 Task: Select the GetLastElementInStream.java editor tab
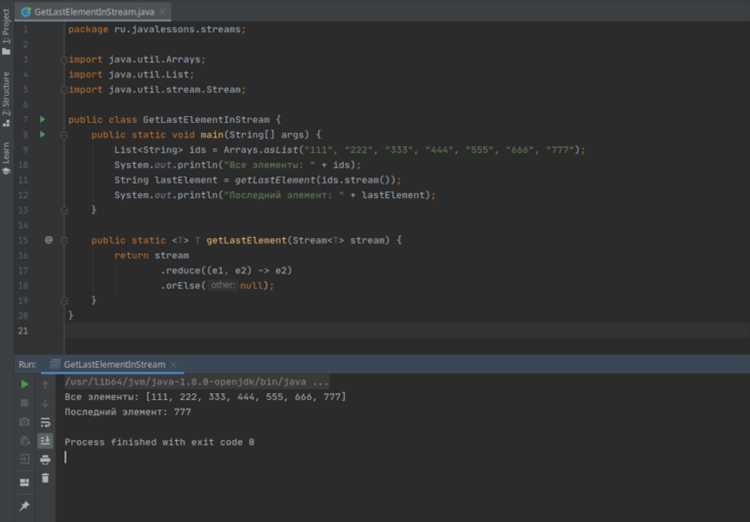click(94, 11)
